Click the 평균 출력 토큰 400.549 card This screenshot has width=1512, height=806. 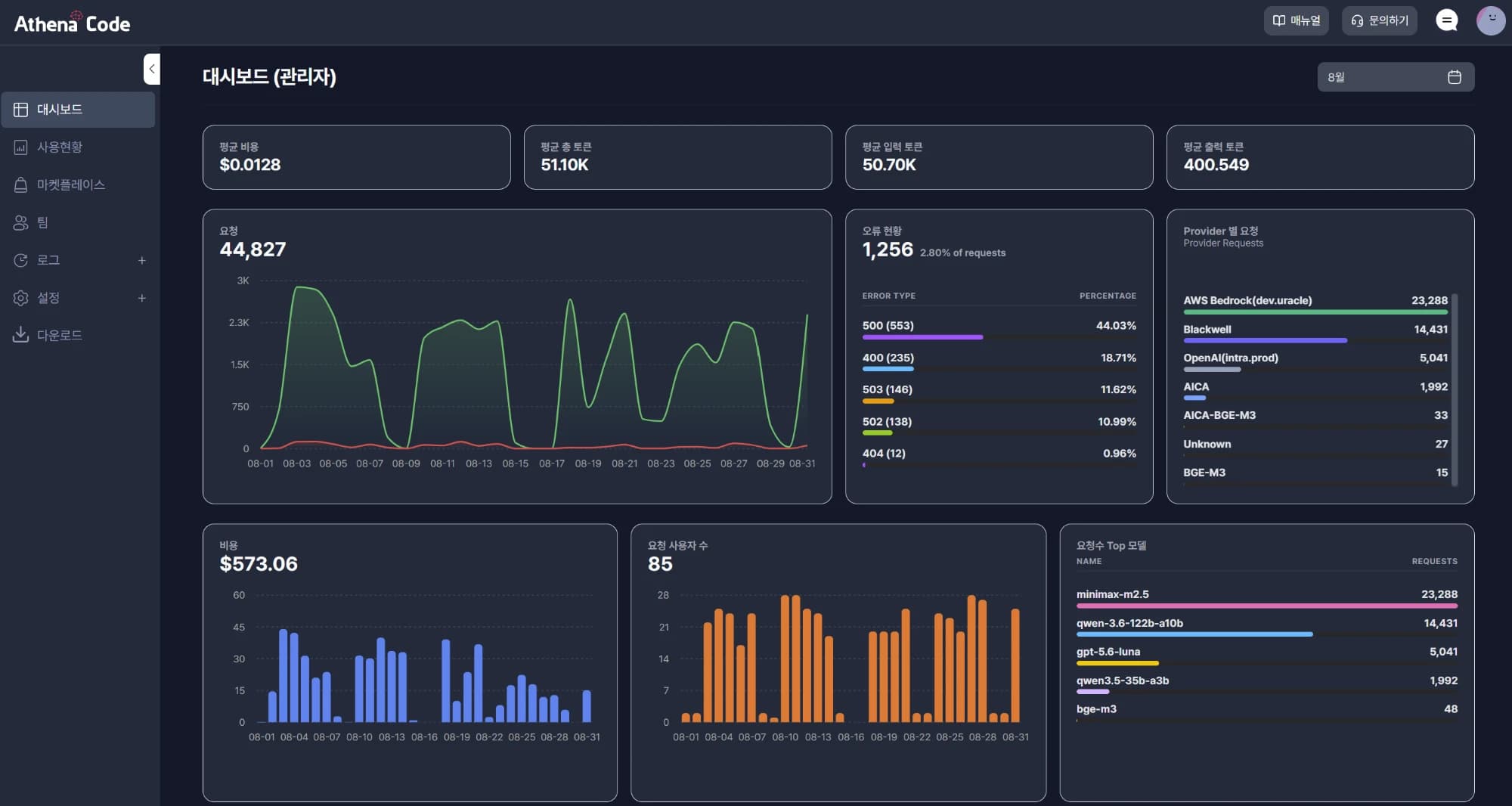point(1321,157)
